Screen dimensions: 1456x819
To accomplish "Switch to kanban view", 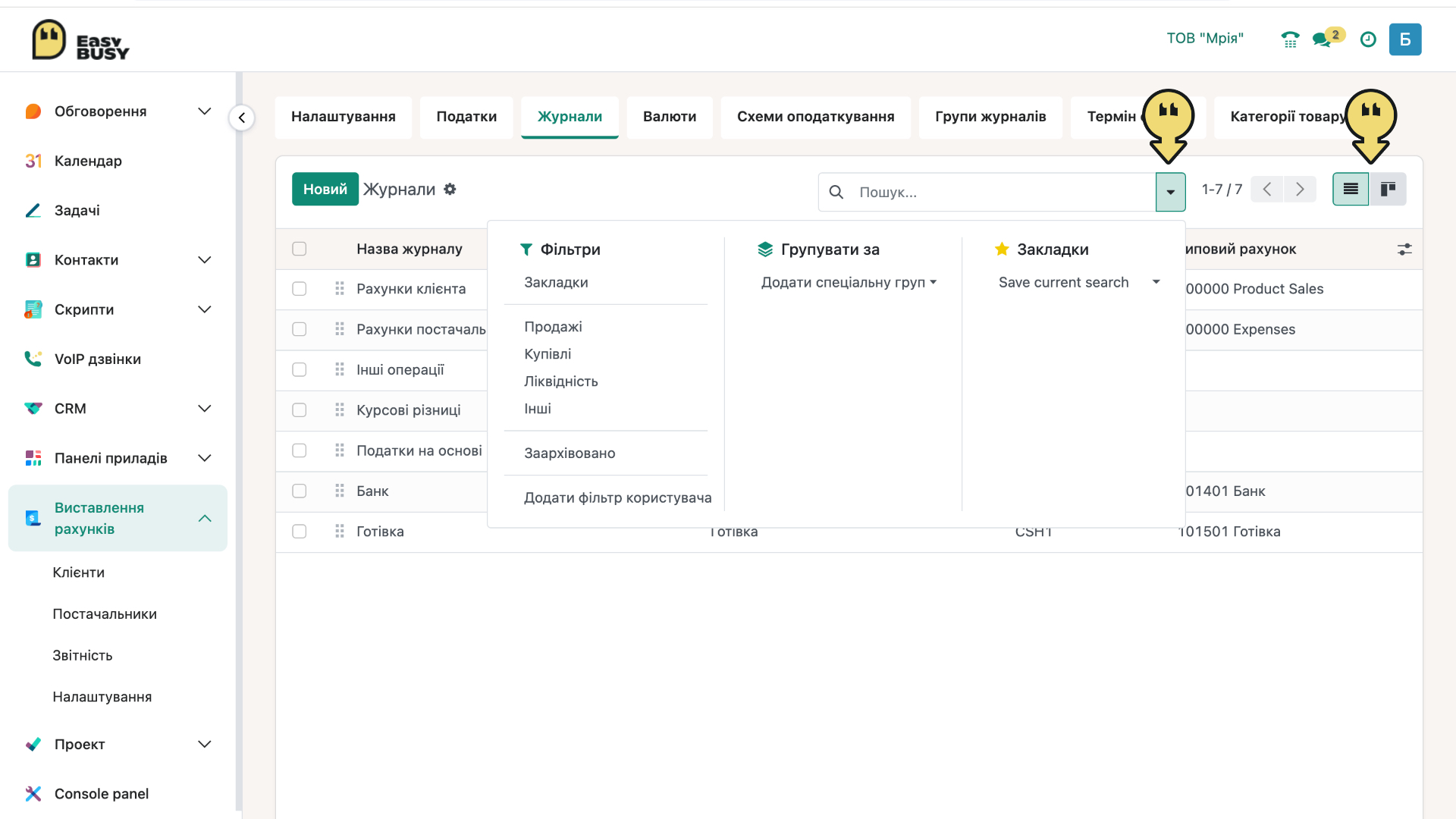I will pos(1388,189).
